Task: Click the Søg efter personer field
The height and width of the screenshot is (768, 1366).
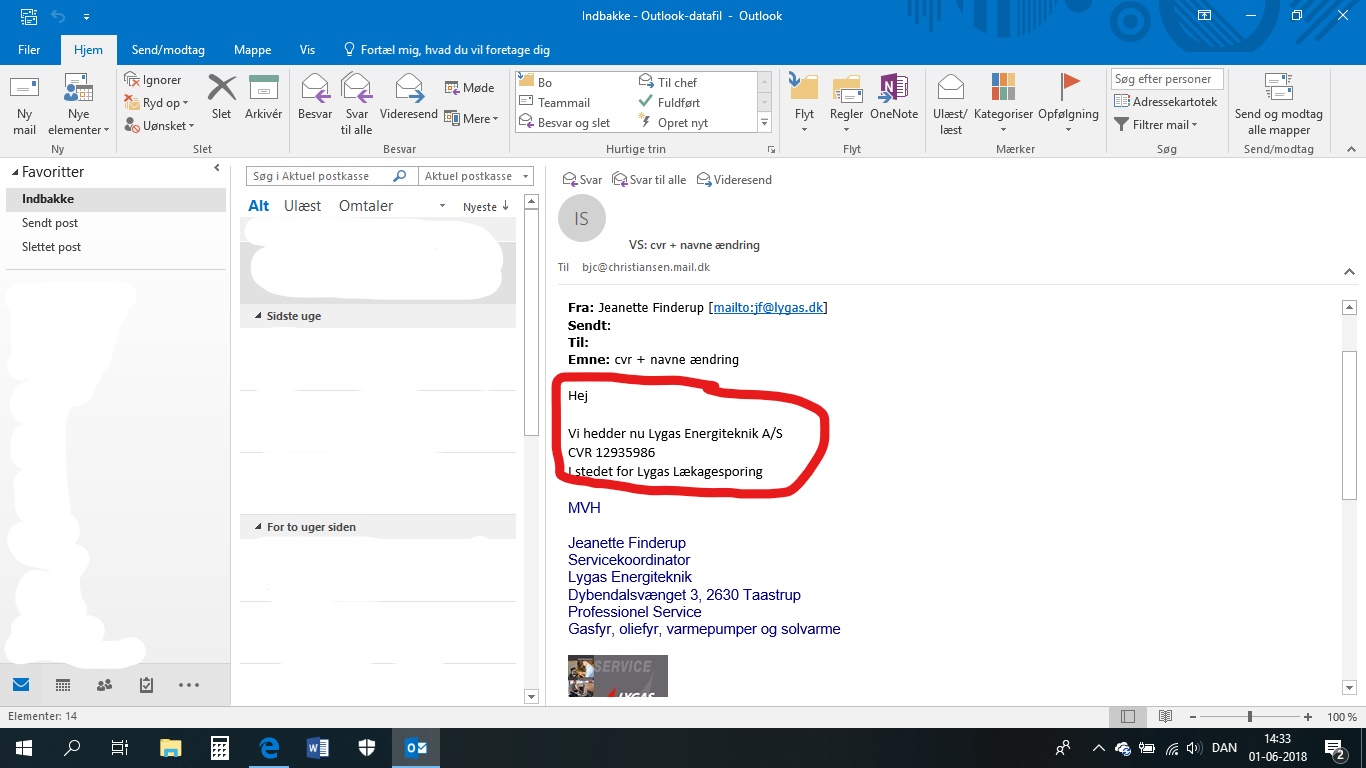Action: [x=1165, y=79]
